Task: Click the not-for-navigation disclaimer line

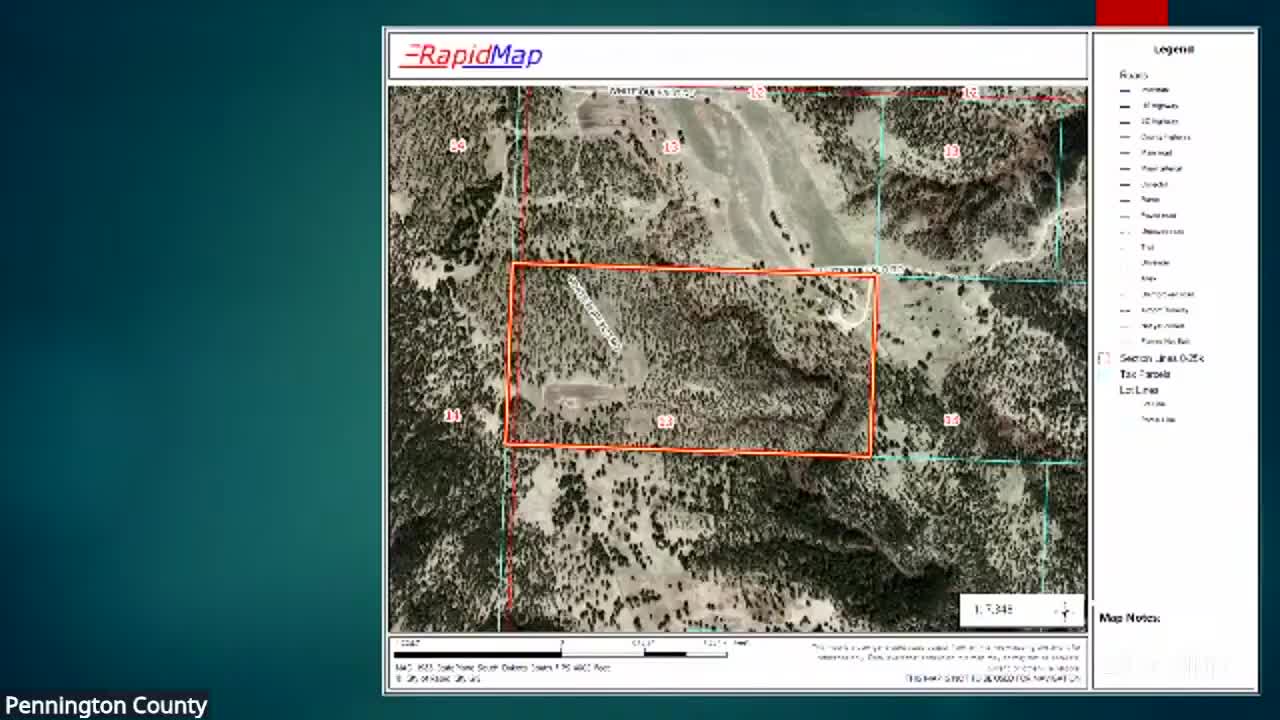Action: point(993,679)
